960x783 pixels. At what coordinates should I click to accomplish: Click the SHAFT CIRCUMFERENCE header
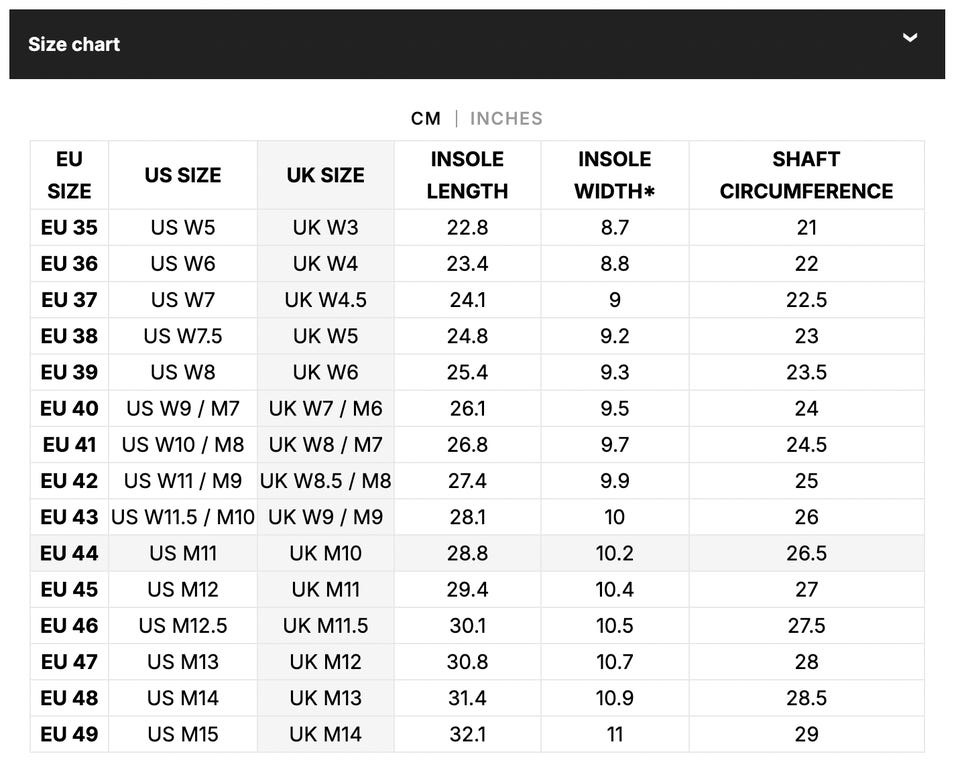pos(806,175)
